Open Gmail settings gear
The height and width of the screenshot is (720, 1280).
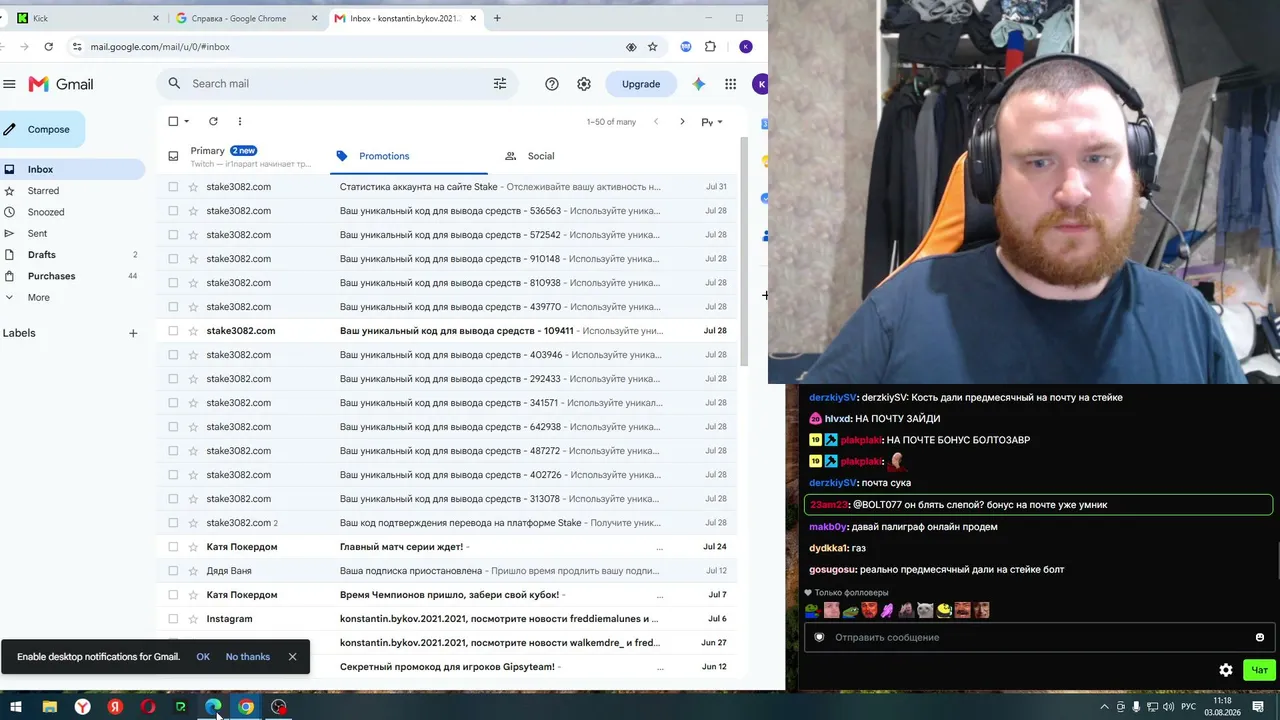click(584, 84)
